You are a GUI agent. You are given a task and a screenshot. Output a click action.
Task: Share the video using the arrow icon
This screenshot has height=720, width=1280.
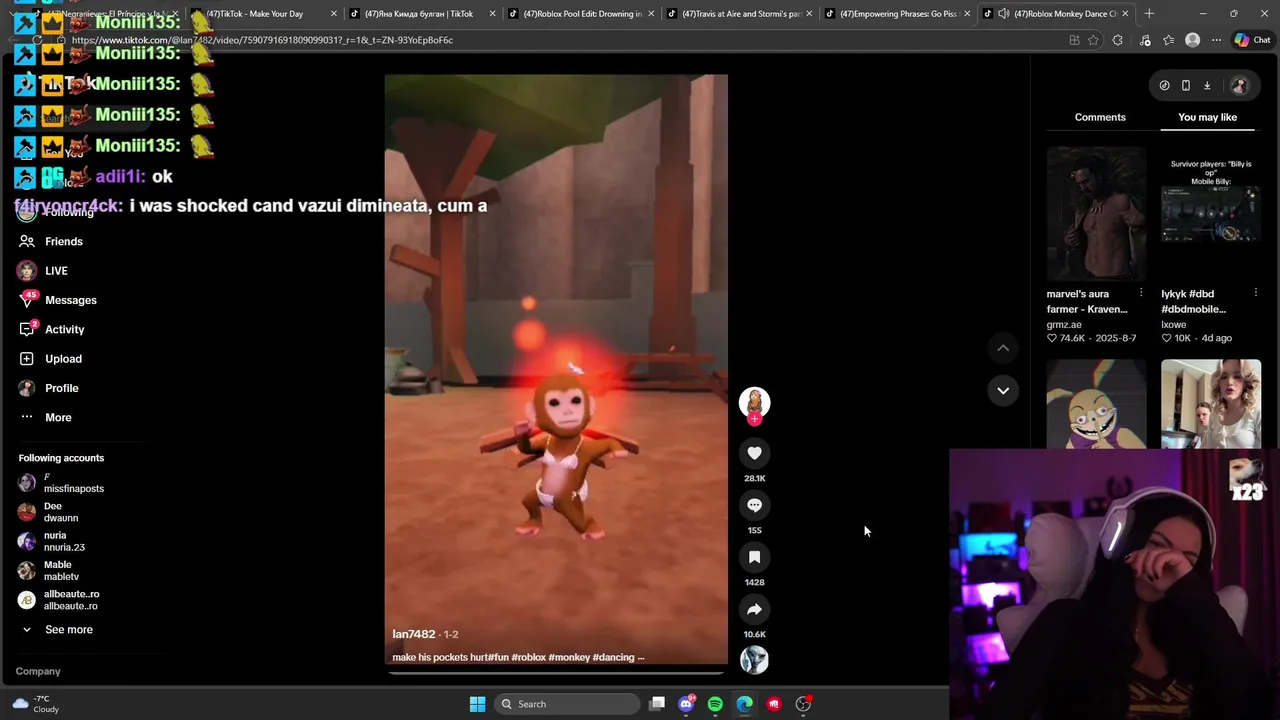pos(754,609)
